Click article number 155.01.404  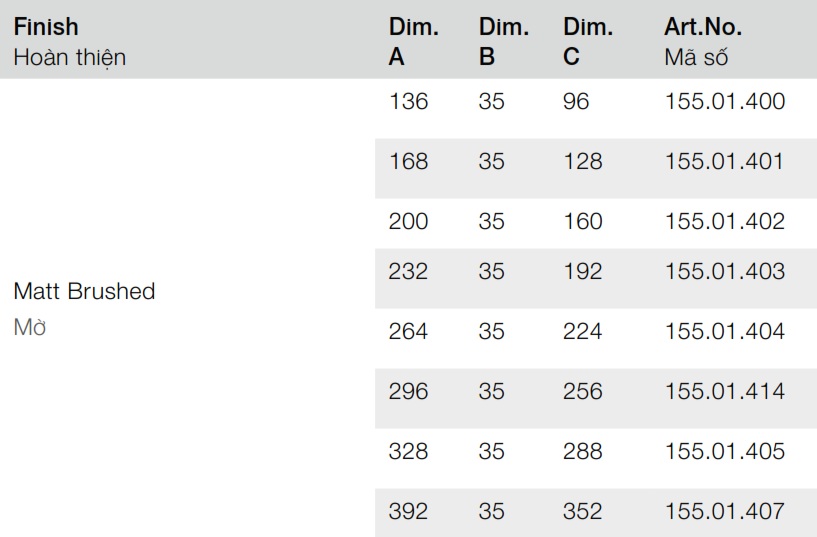(x=724, y=331)
